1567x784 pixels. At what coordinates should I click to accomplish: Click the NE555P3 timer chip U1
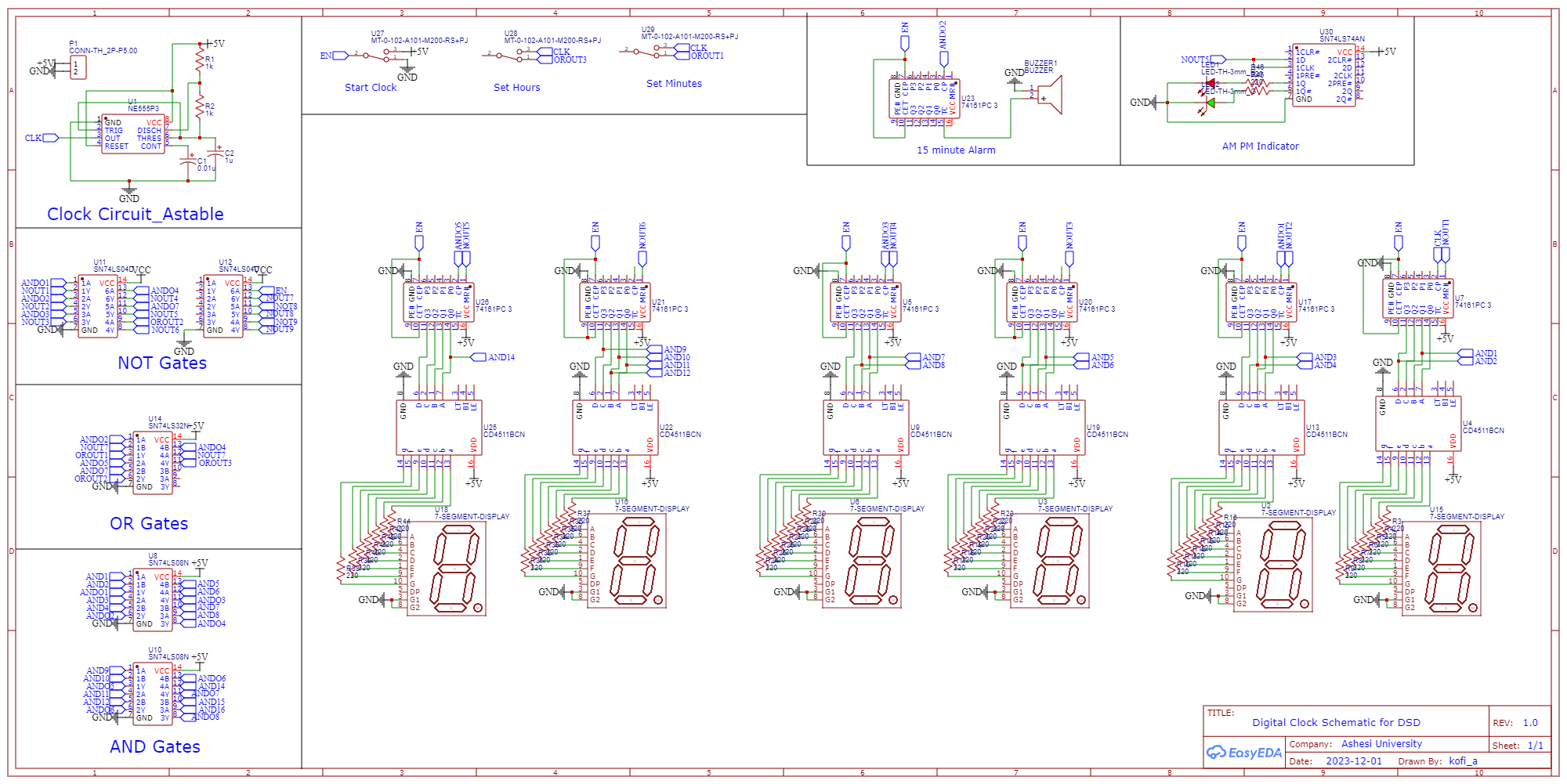132,134
